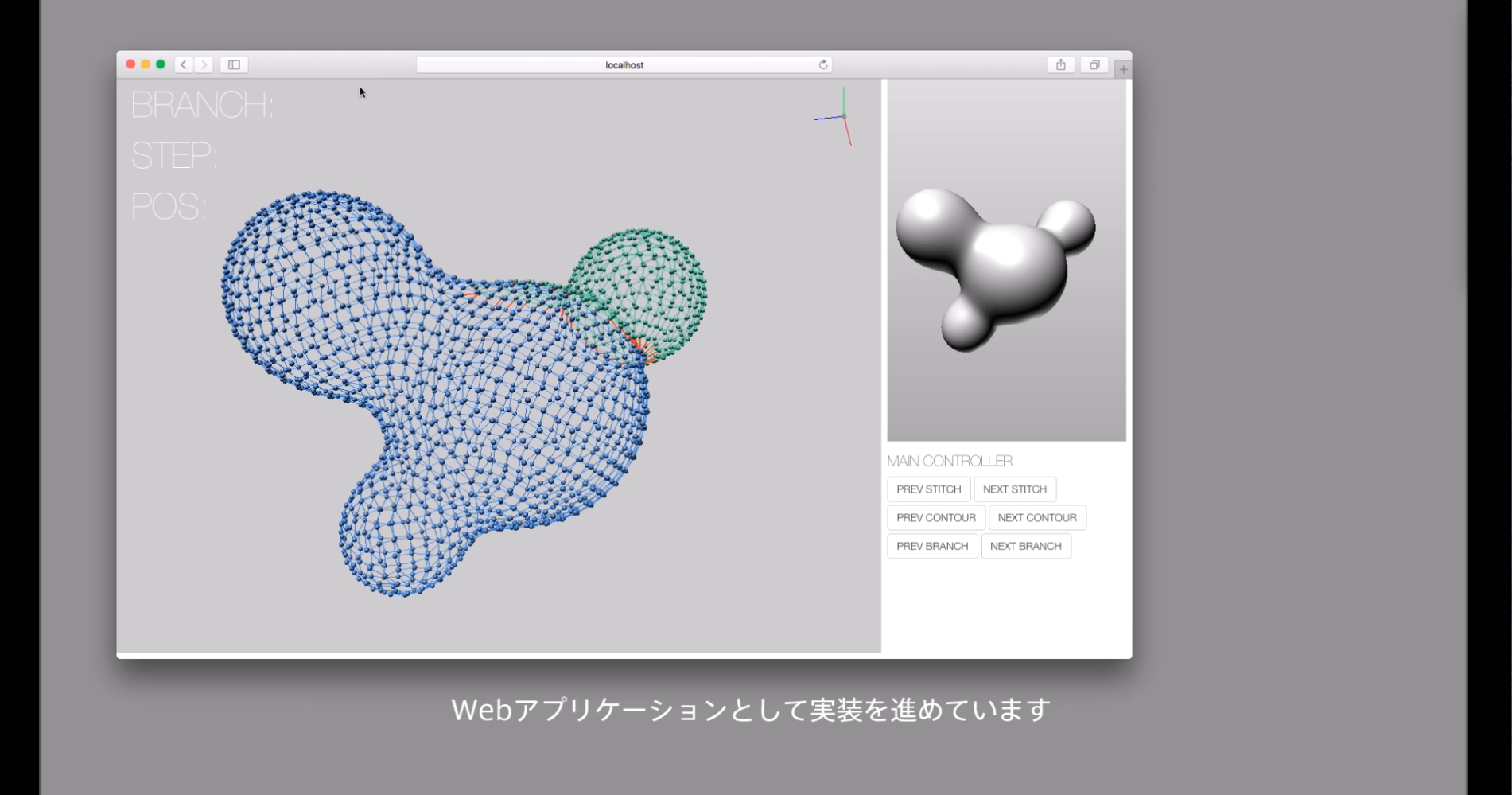Focus the localhost address bar
The height and width of the screenshot is (795, 1512).
point(624,64)
